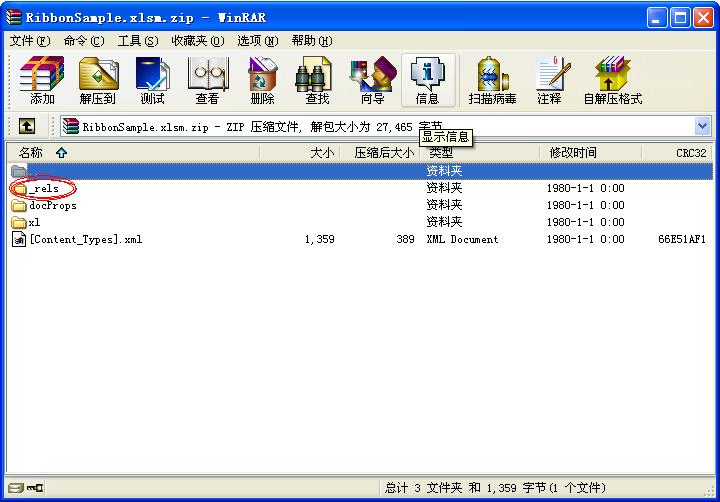Click the 测试 (Test) toolbar icon
The width and height of the screenshot is (720, 502).
click(x=152, y=80)
